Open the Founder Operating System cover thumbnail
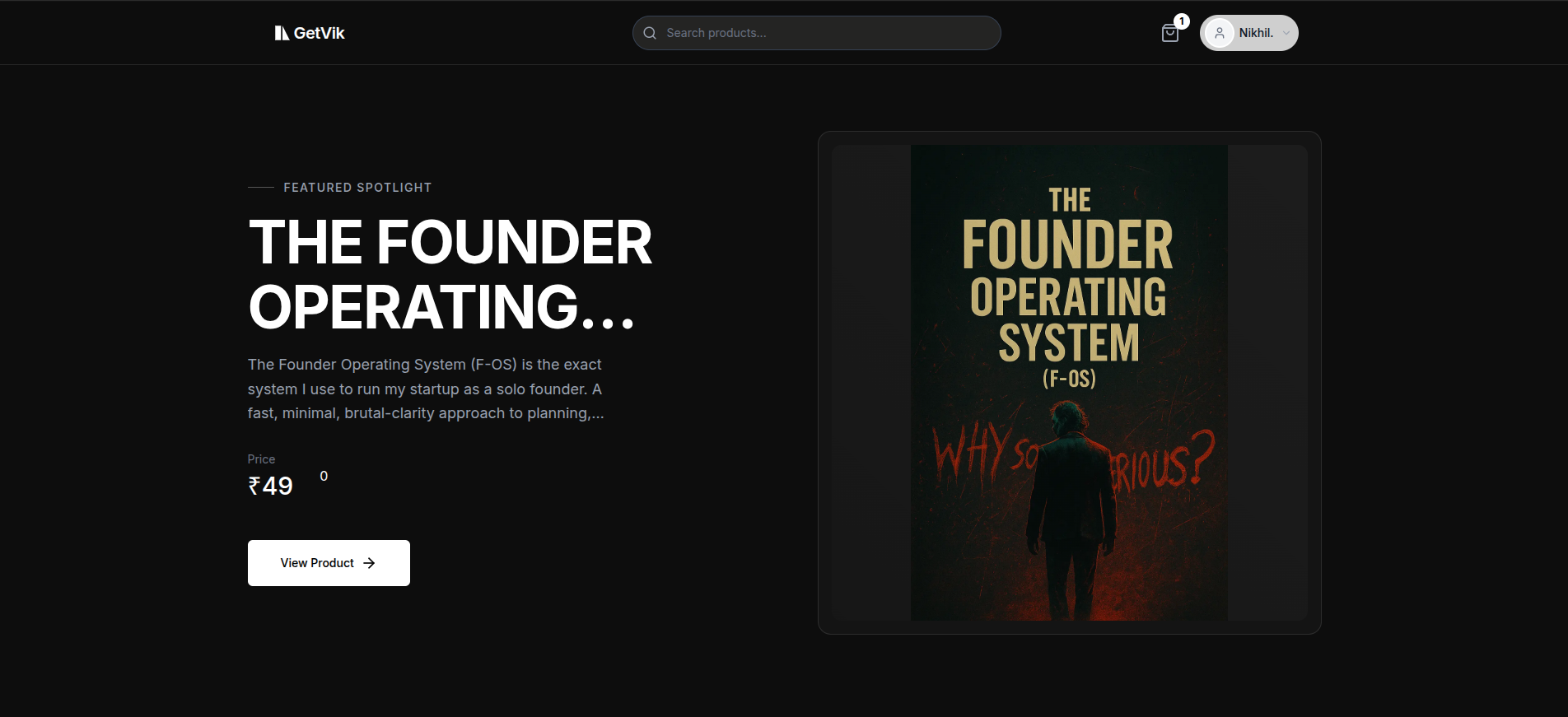This screenshot has height=717, width=1568. point(1069,383)
